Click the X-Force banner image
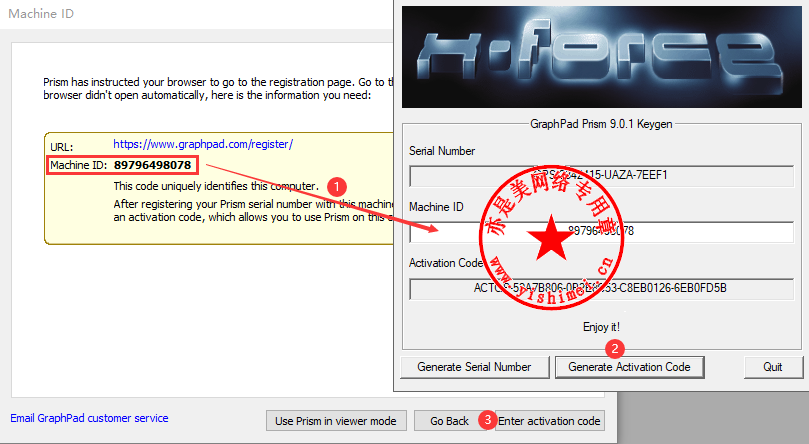This screenshot has width=809, height=444. pos(602,57)
